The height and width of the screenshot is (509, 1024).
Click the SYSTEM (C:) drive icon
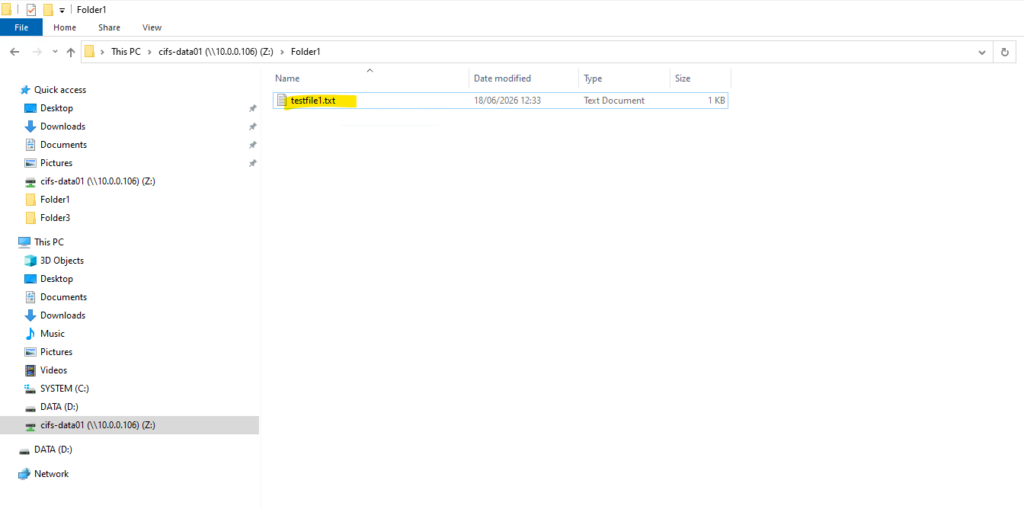tap(30, 388)
